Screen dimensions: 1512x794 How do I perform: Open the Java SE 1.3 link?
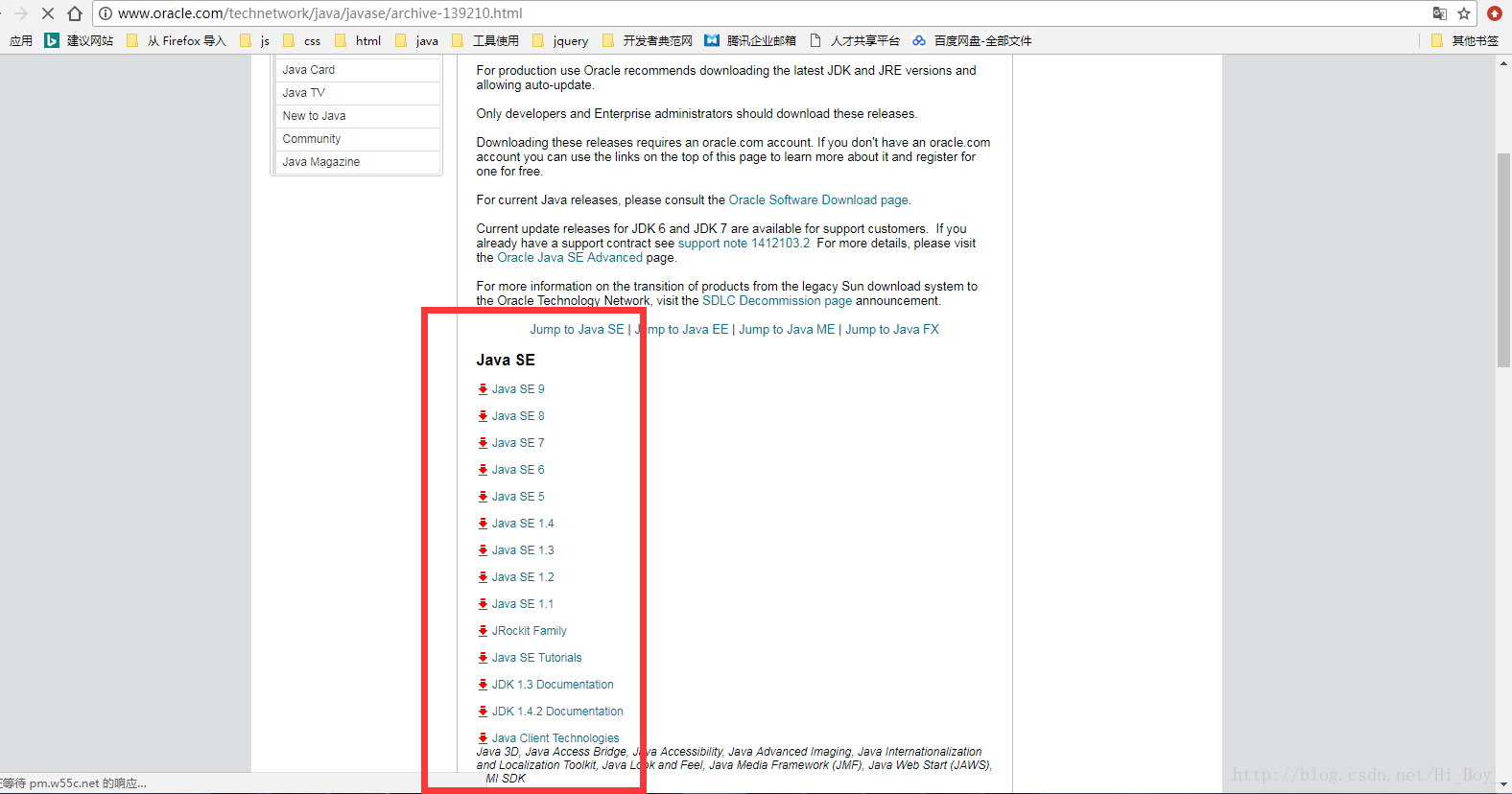click(x=523, y=550)
